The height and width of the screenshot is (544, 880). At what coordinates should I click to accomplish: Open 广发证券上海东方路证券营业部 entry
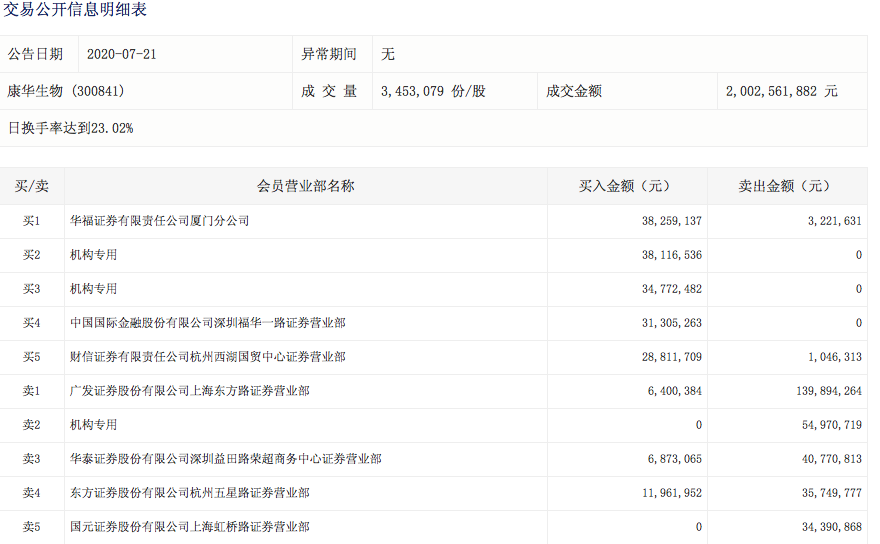[x=189, y=391]
